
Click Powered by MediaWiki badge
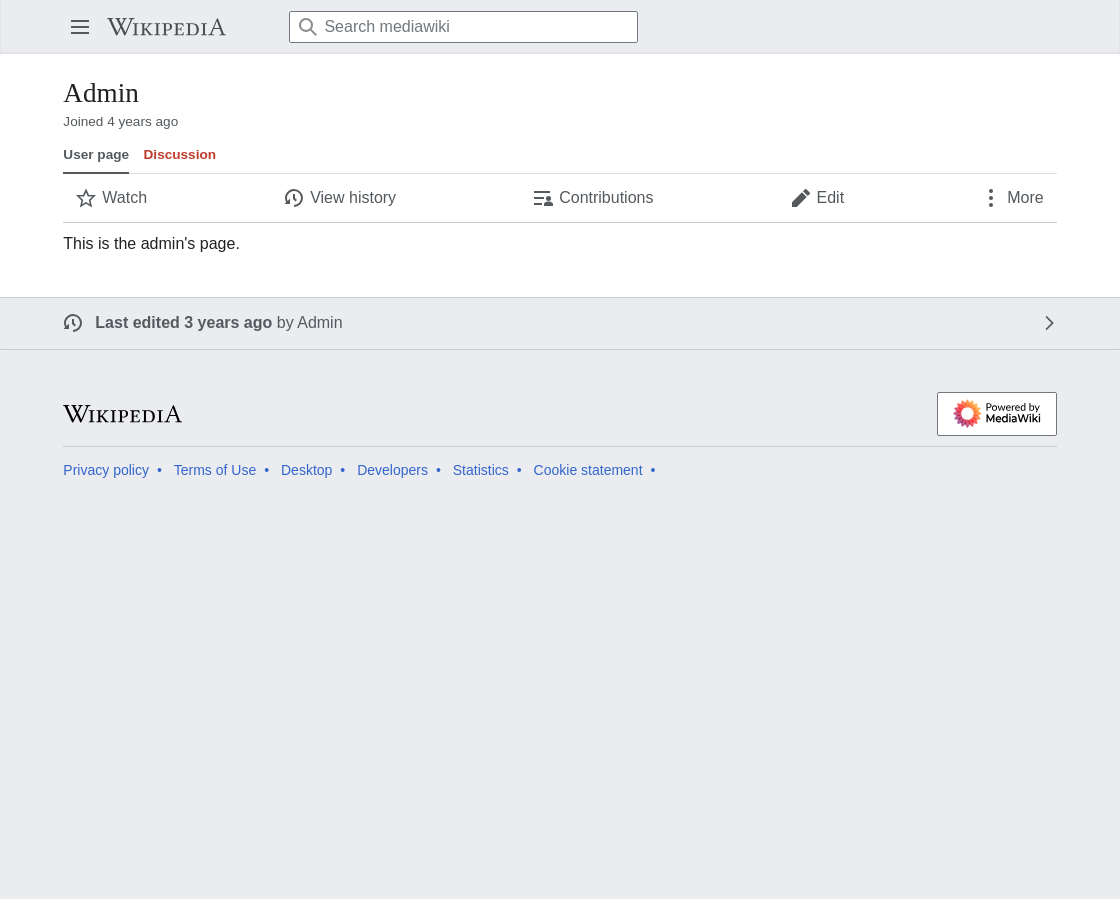tap(996, 414)
